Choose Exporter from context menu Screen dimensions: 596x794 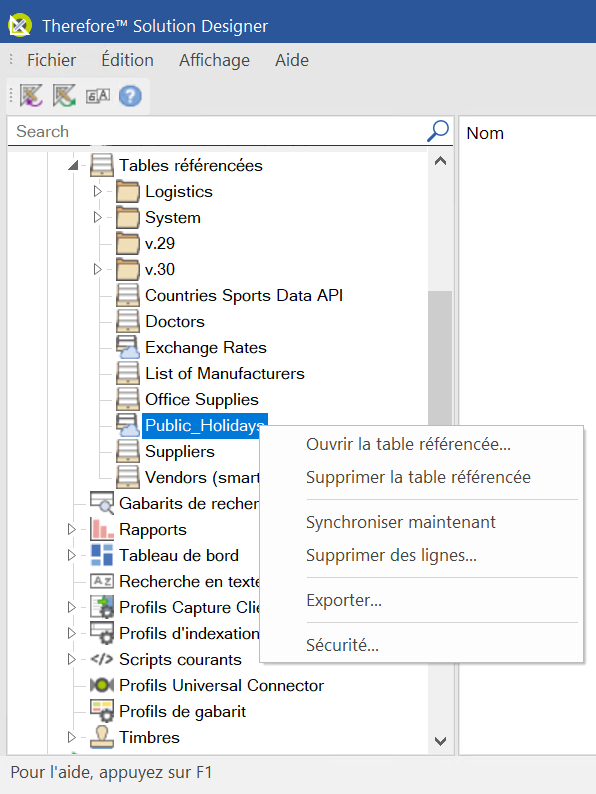coord(421,600)
